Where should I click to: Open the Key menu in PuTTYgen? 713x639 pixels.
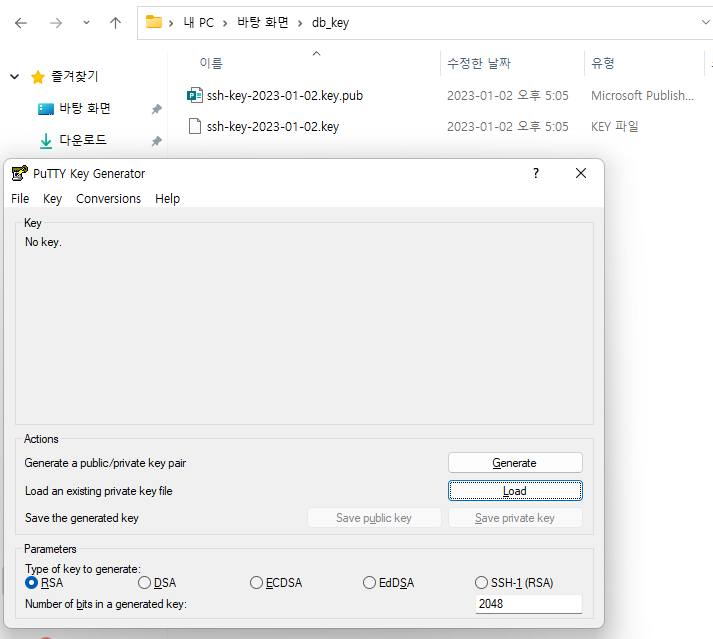click(52, 199)
